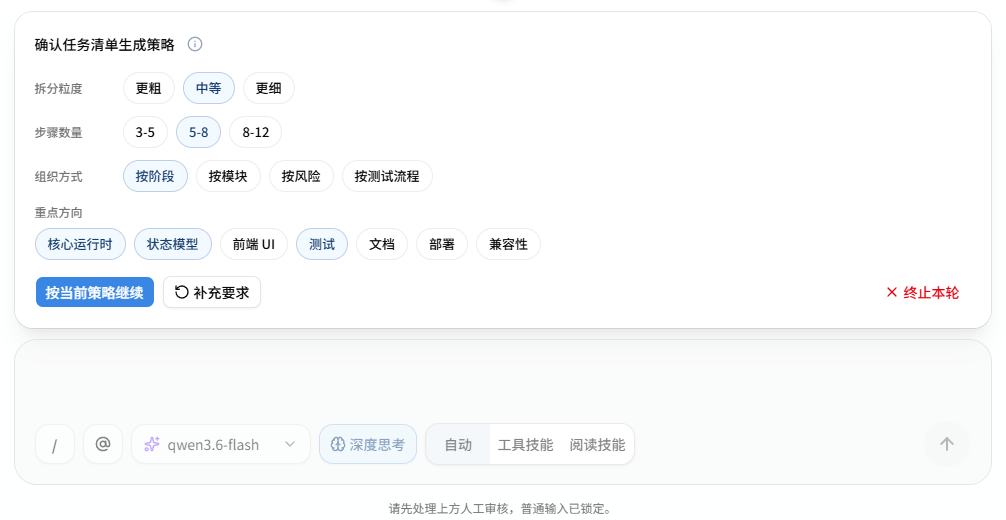Select 按测试流程 organization method
This screenshot has height=520, width=1006.
click(x=387, y=176)
